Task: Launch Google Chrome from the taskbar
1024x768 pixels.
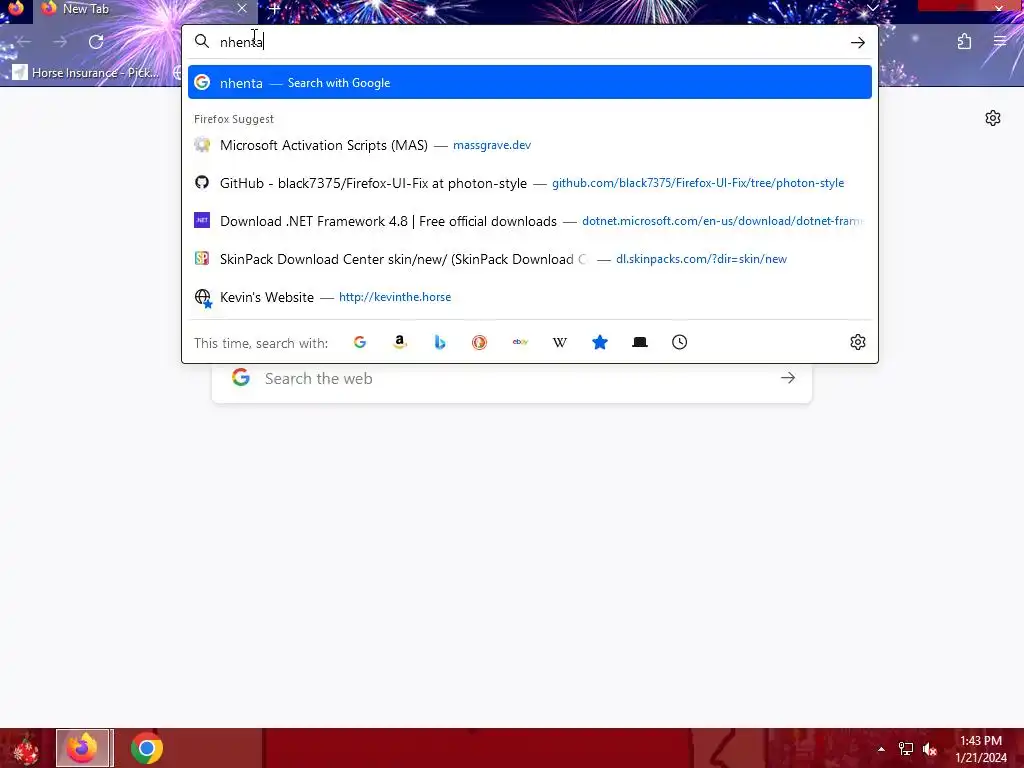Action: (147, 748)
